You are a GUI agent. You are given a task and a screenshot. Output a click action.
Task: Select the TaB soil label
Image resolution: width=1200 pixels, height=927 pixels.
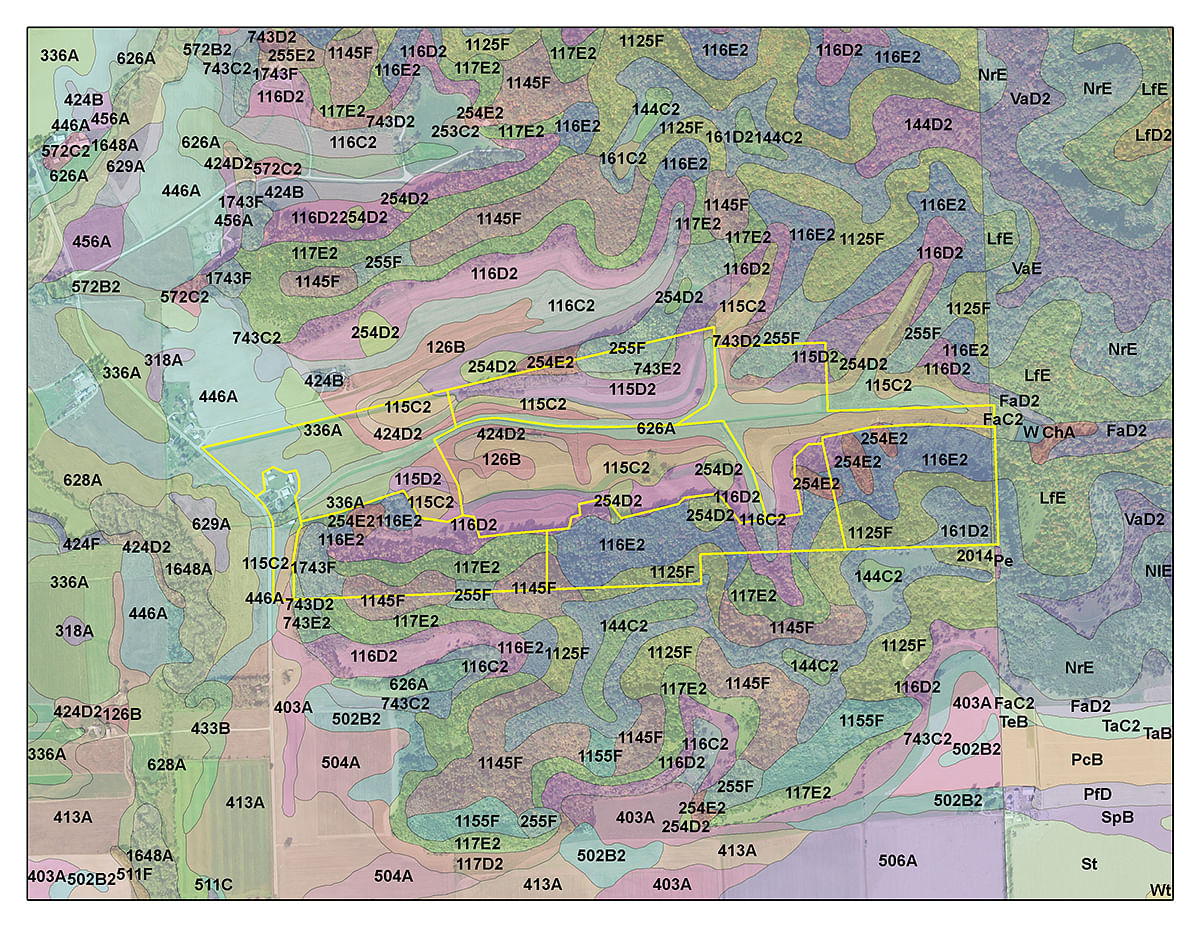point(1157,733)
